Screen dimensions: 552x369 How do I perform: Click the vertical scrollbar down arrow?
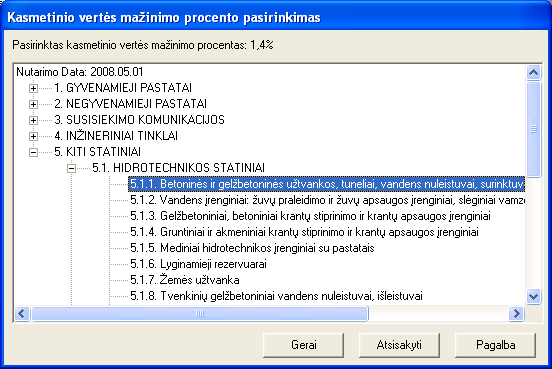coord(533,296)
